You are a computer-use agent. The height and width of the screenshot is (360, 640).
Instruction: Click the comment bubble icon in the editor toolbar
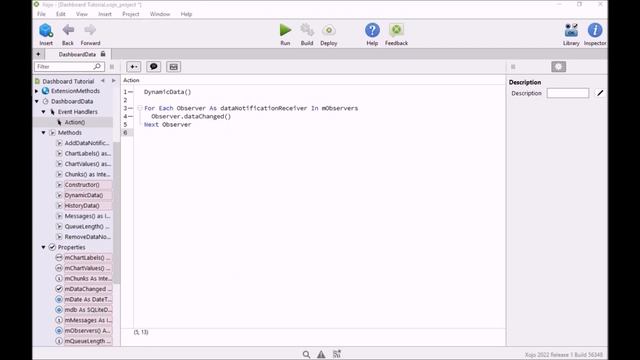pos(153,67)
